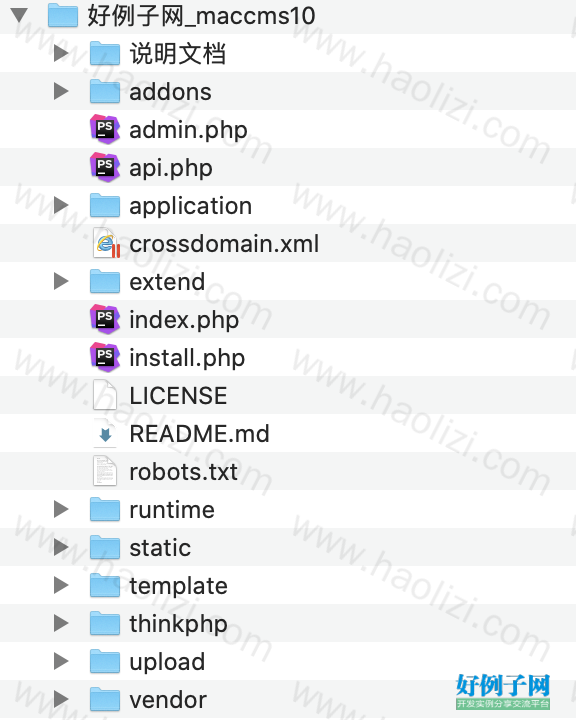The height and width of the screenshot is (720, 576).
Task: Select the blank LICENSE file icon
Action: tap(105, 395)
